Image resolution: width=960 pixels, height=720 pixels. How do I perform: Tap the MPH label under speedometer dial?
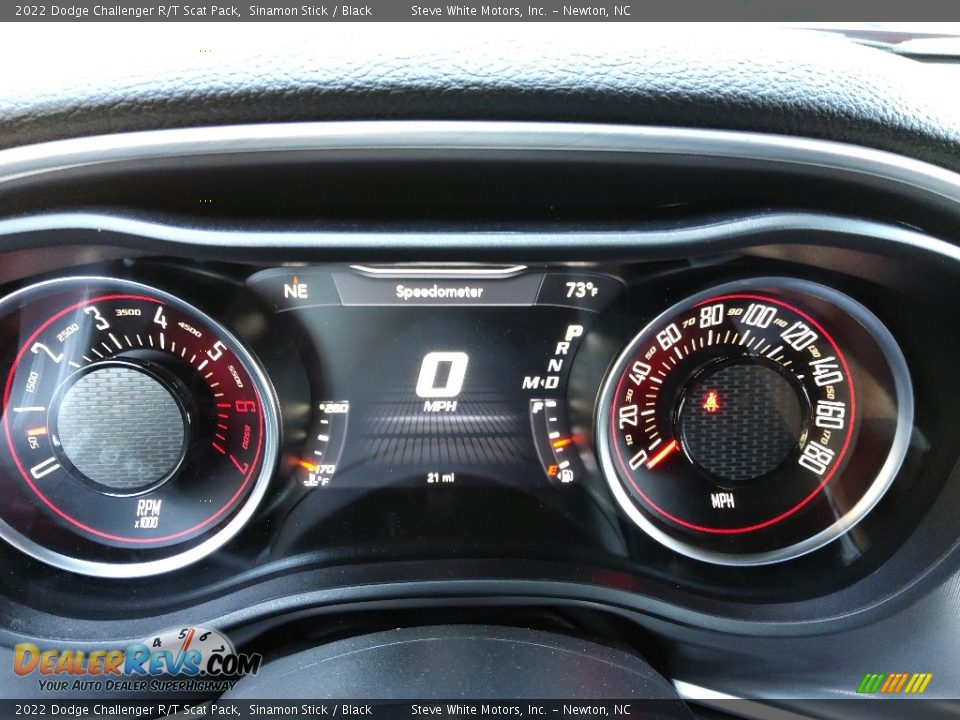pos(722,501)
